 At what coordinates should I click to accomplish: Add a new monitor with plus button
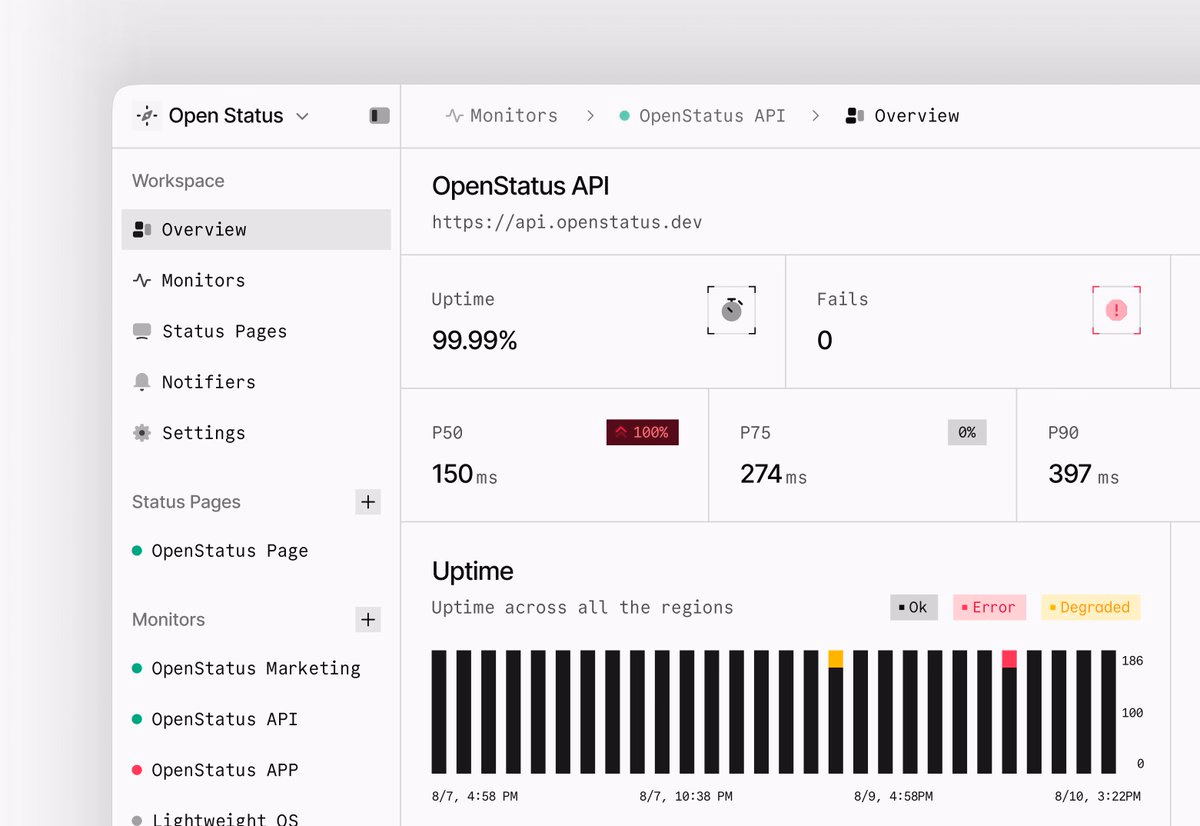368,620
